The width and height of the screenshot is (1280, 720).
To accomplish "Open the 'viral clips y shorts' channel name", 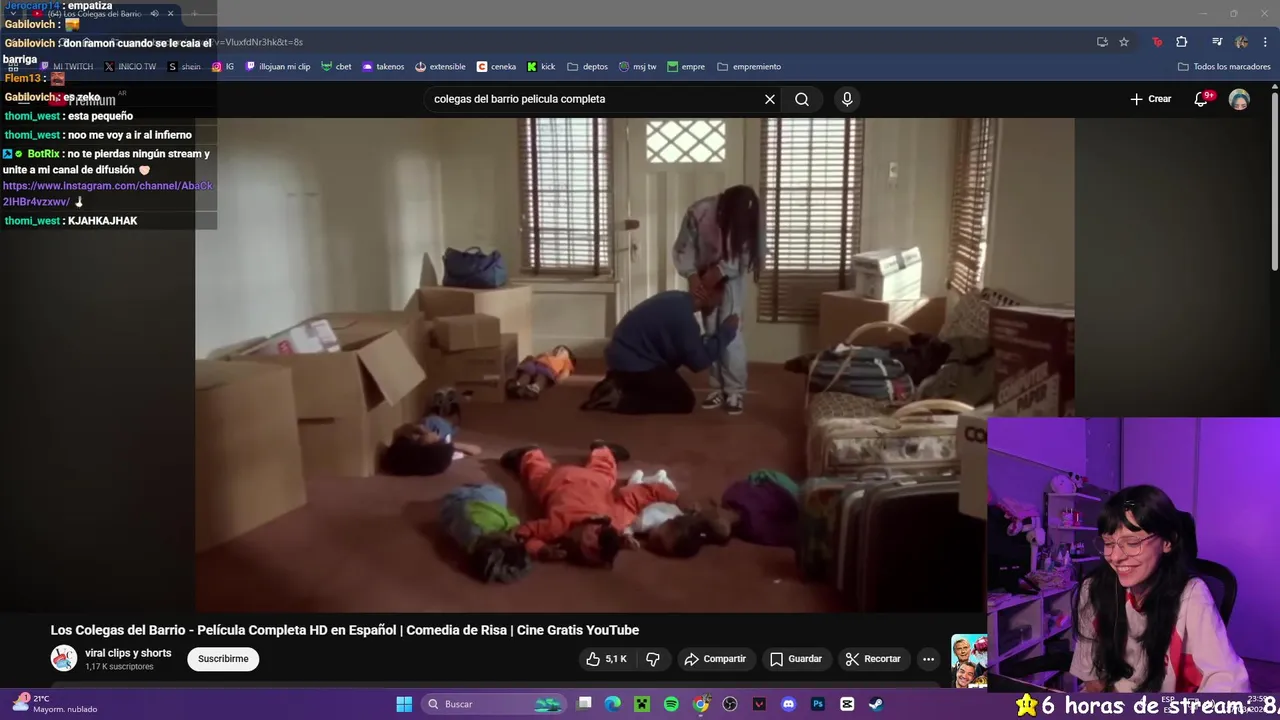I will pyautogui.click(x=128, y=653).
